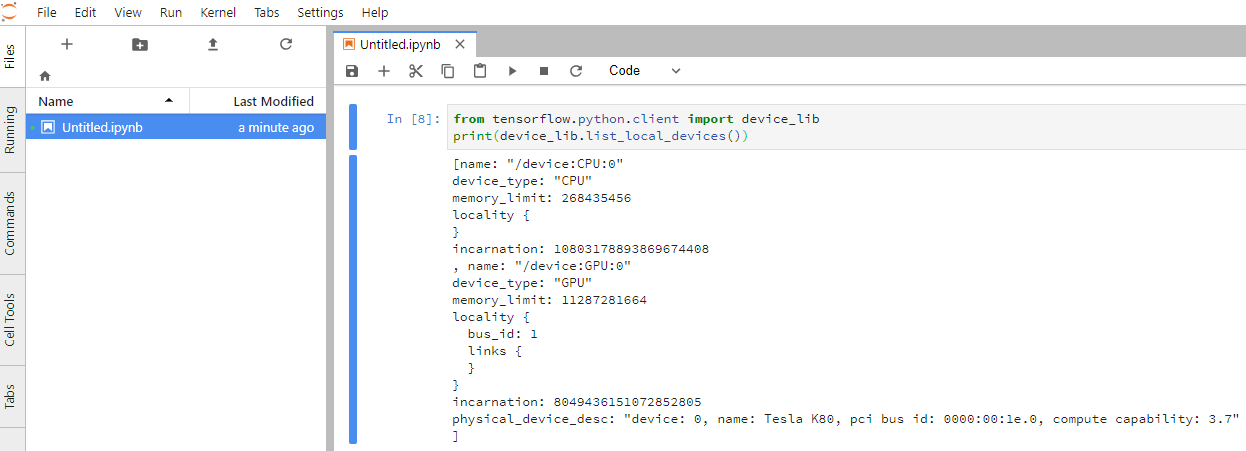Close the Untitled.ipynb notebook tab
Viewport: 1246px width, 451px height.
(x=460, y=44)
